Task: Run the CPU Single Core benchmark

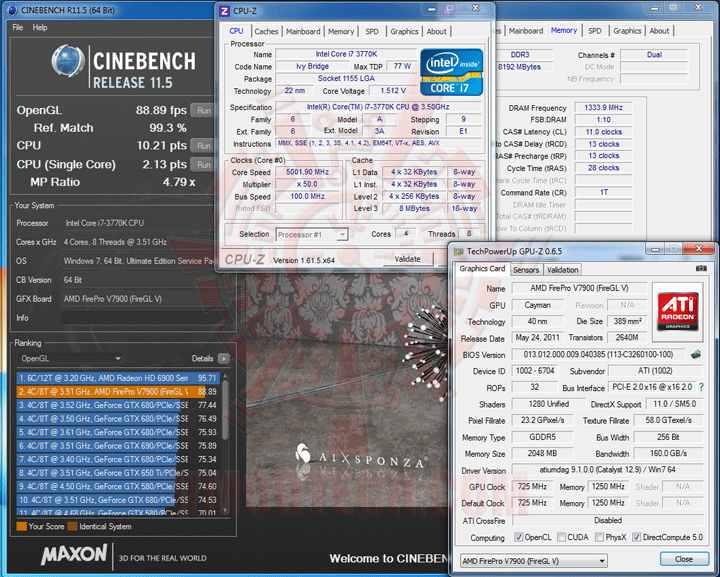Action: 203,164
